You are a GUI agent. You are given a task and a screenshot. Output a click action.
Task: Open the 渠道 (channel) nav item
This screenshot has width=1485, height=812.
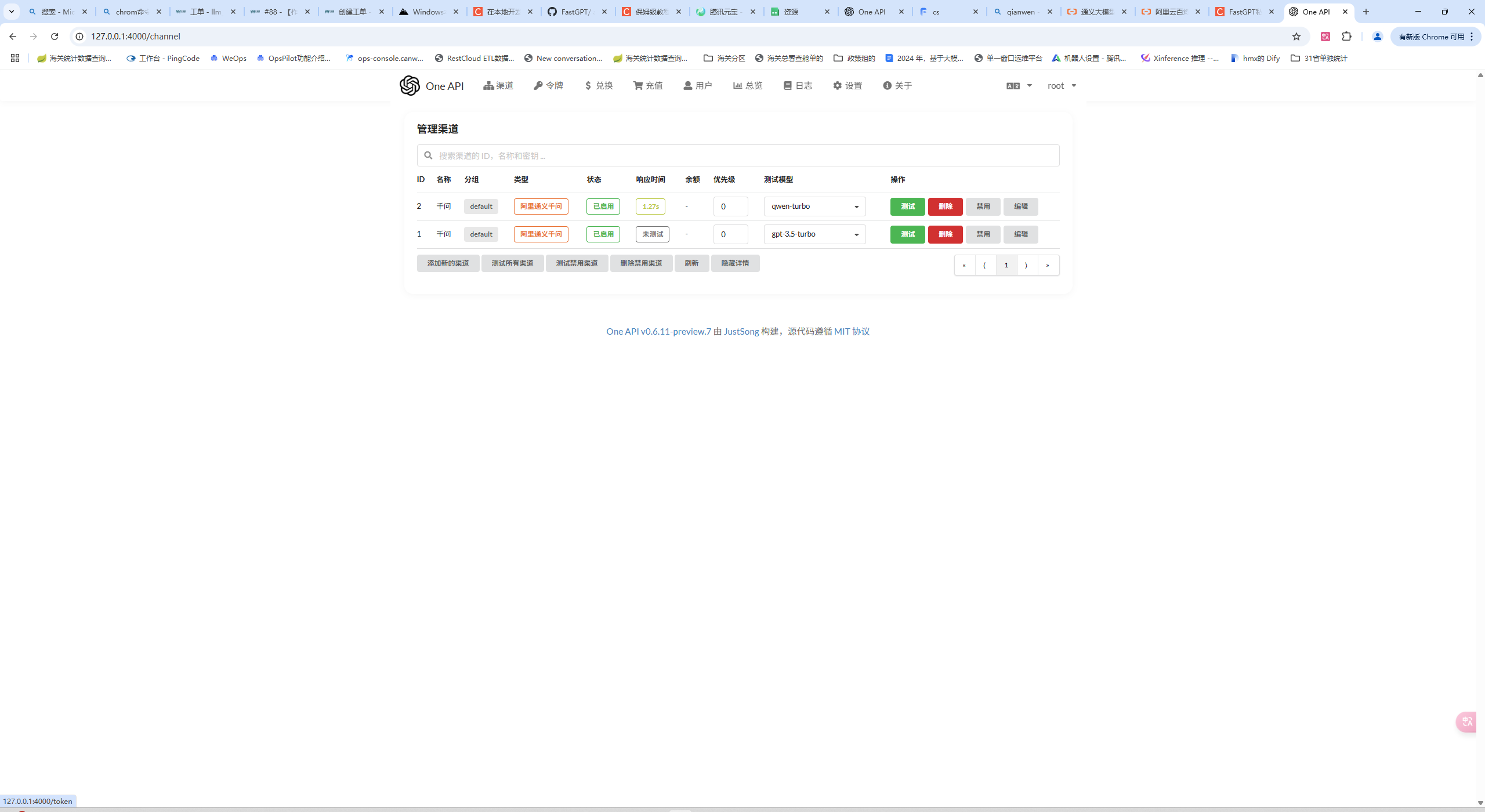click(498, 85)
